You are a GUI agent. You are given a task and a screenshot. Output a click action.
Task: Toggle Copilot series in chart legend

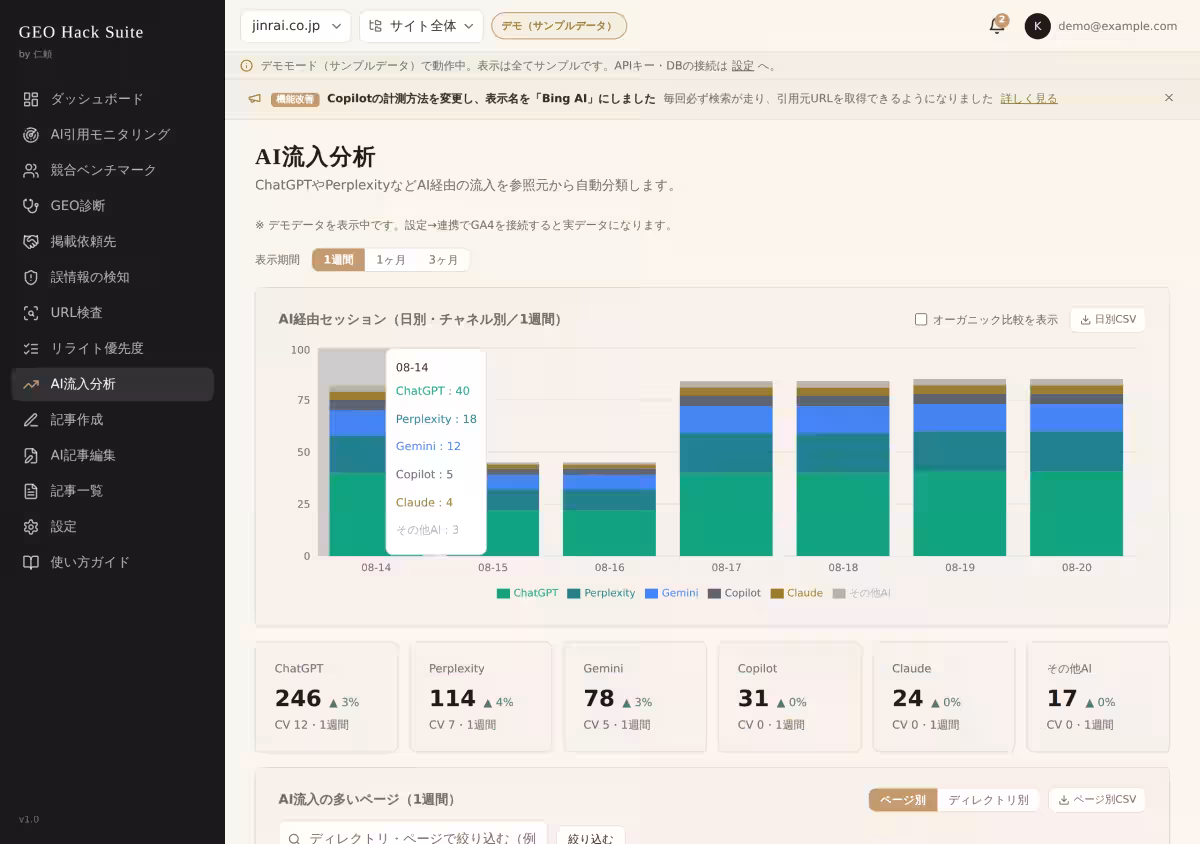click(x=734, y=593)
